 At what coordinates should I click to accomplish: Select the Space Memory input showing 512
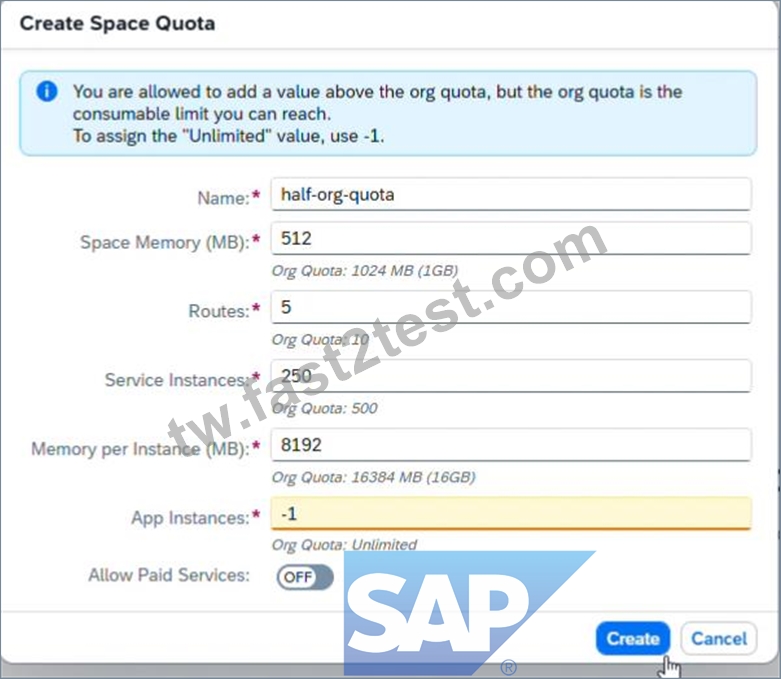(511, 238)
